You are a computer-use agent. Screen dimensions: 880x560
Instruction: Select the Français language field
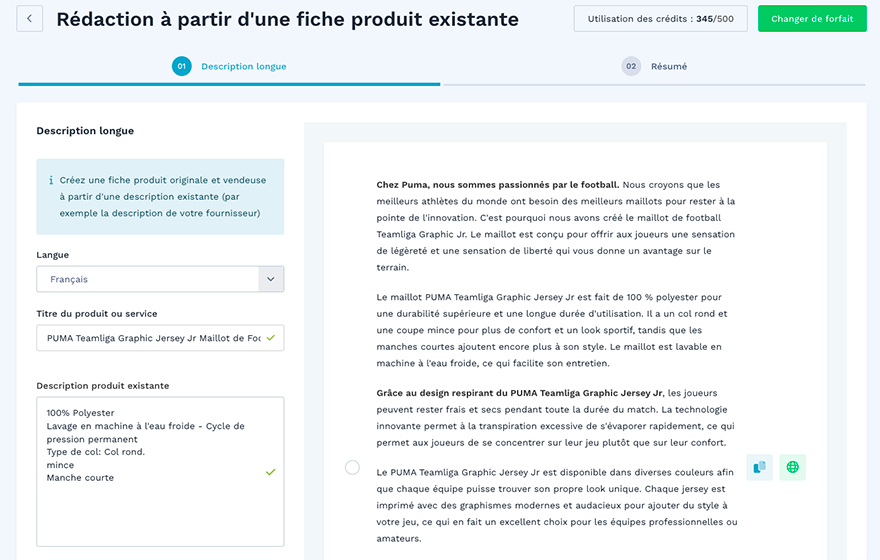160,279
